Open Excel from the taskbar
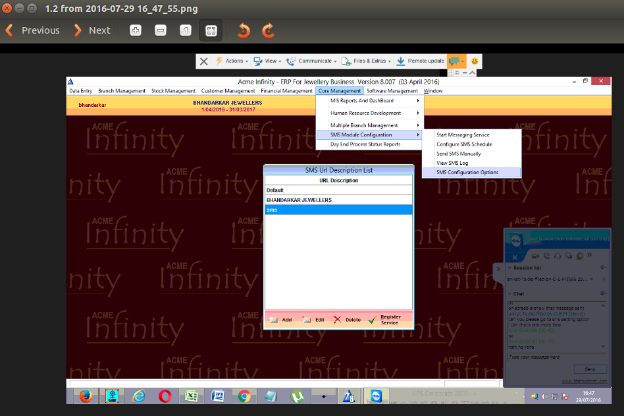624x416 pixels. 191,396
